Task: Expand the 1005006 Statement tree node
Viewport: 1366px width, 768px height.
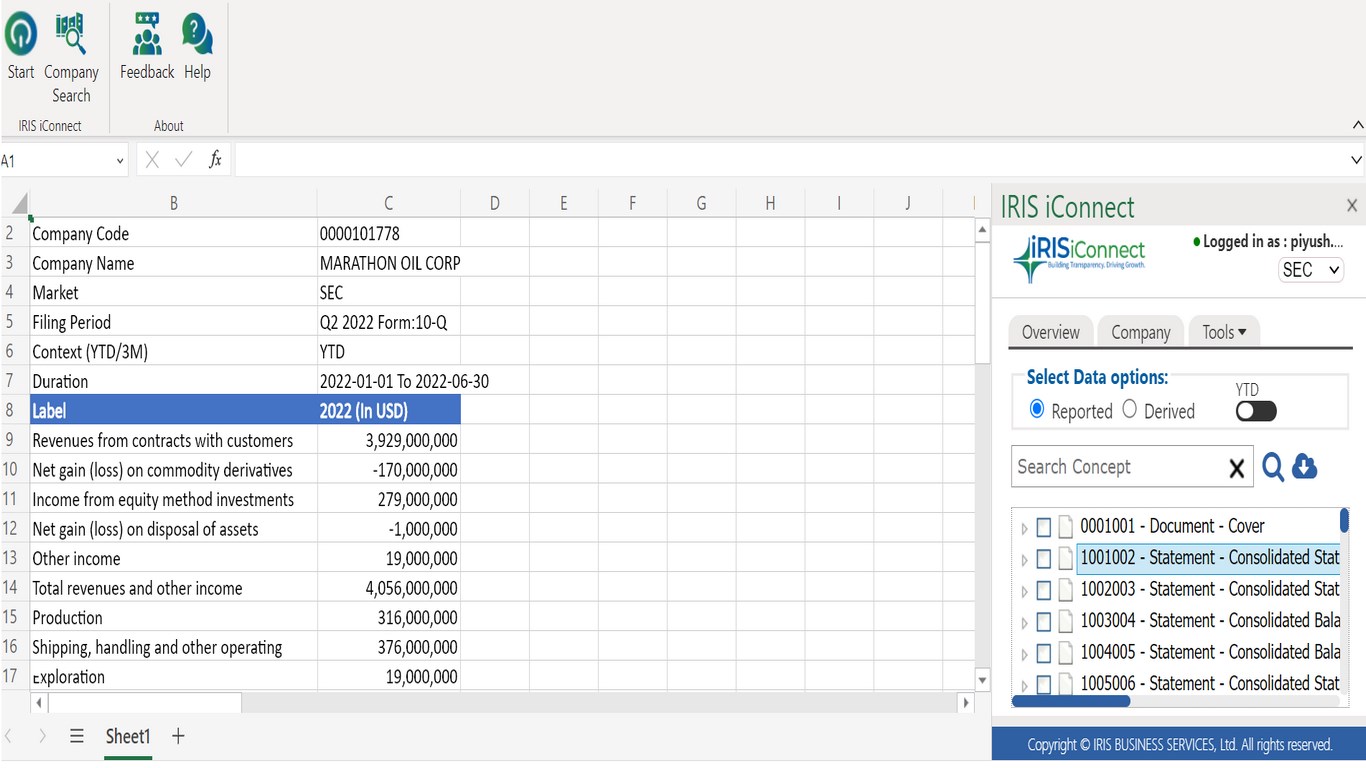Action: point(1024,686)
